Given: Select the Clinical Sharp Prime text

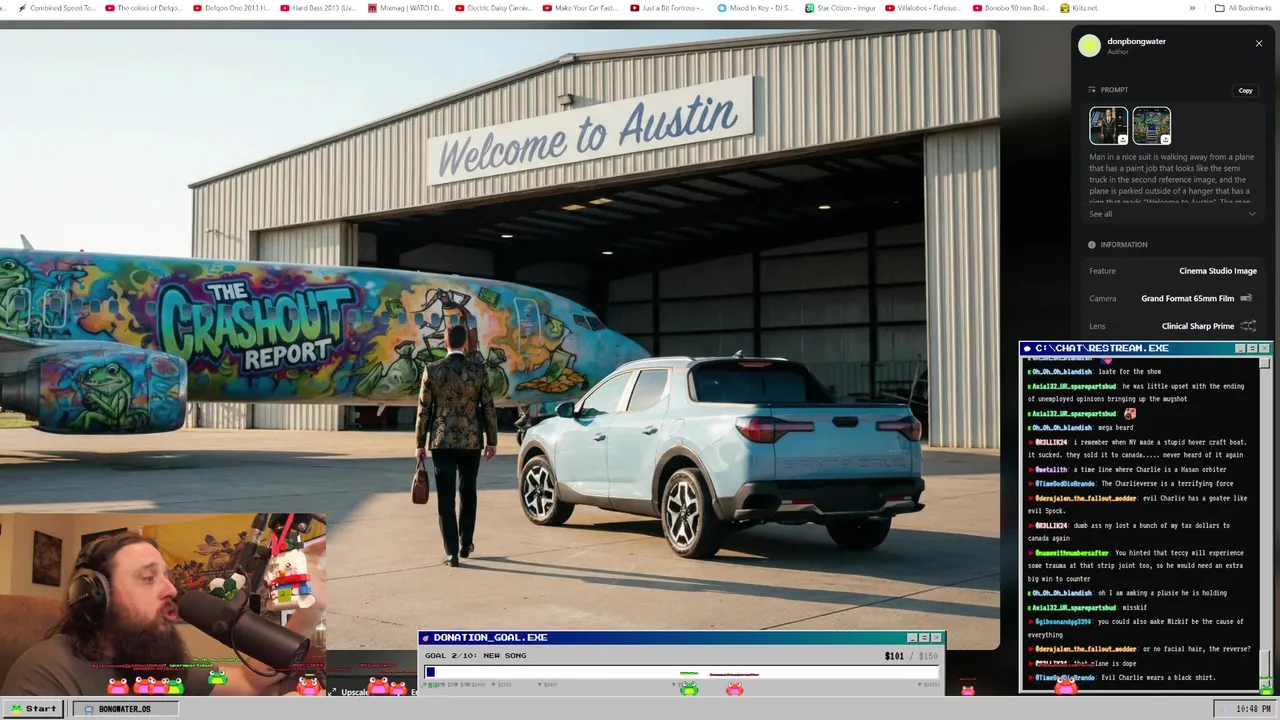Looking at the screenshot, I should pos(1198,326).
